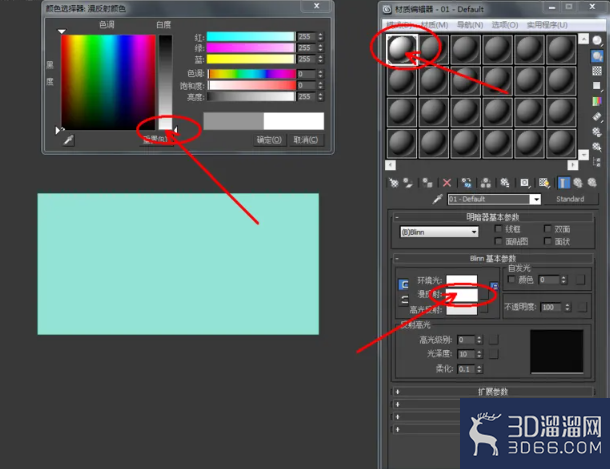The height and width of the screenshot is (469, 610).
Task: Enable Video Color Check icon
Action: click(x=597, y=102)
